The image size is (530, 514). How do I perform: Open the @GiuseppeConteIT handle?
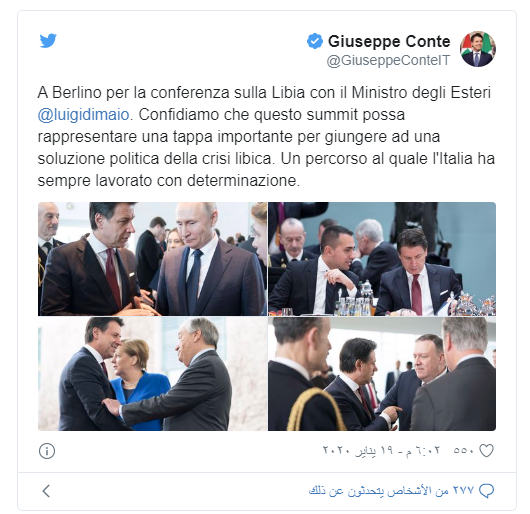[x=388, y=60]
